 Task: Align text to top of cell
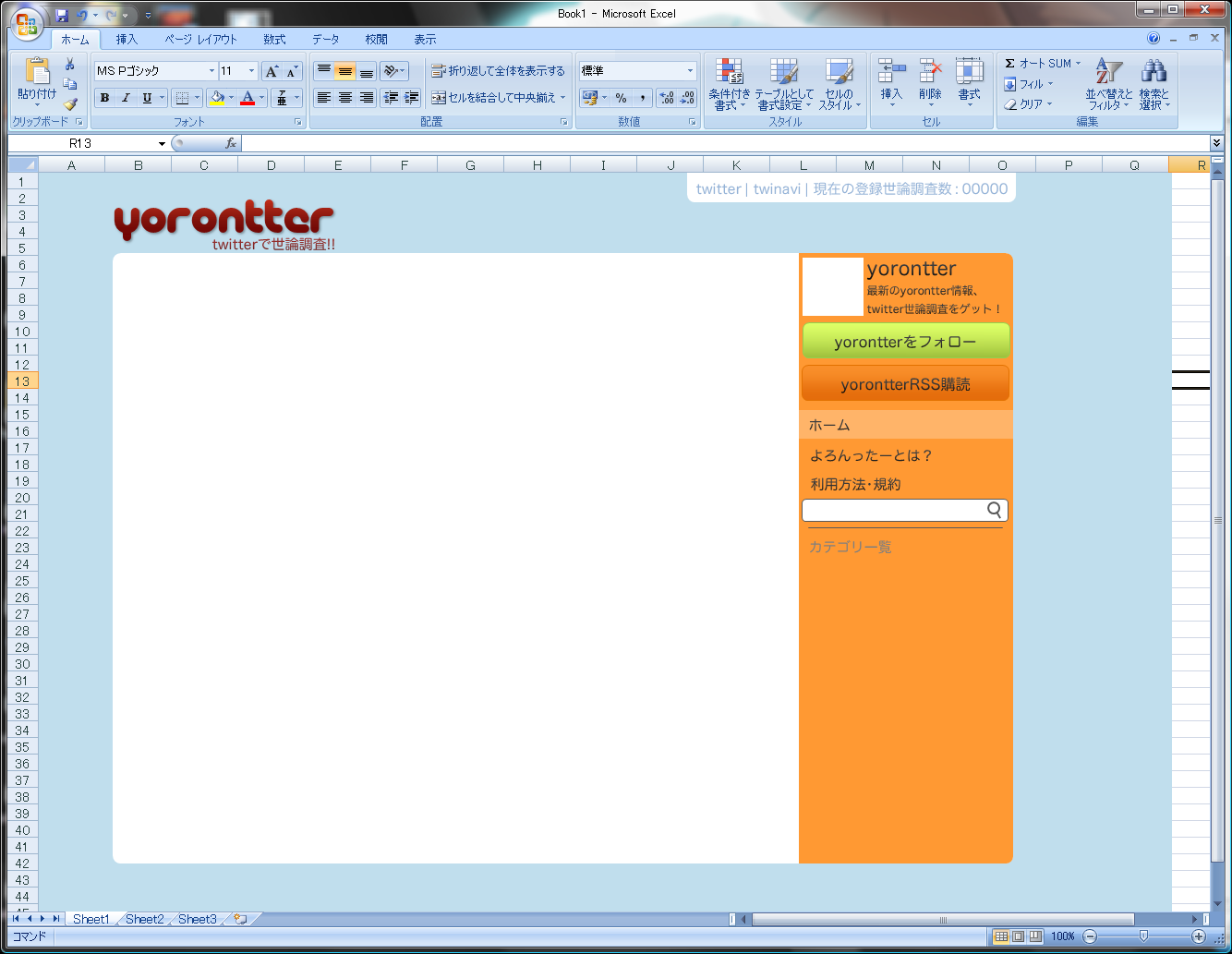[x=323, y=71]
